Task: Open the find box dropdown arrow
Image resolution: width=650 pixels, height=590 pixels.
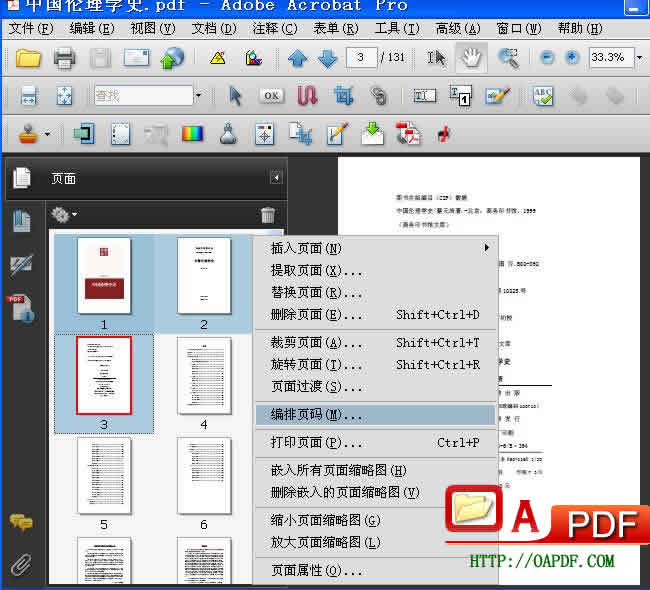Action: pyautogui.click(x=198, y=96)
